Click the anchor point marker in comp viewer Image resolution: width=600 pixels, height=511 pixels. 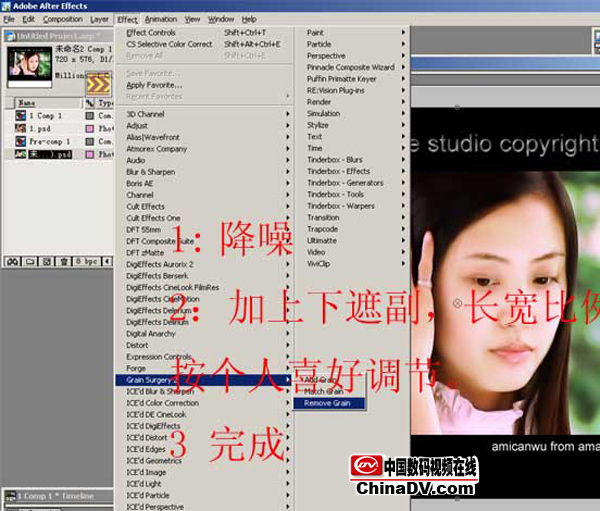[457, 304]
